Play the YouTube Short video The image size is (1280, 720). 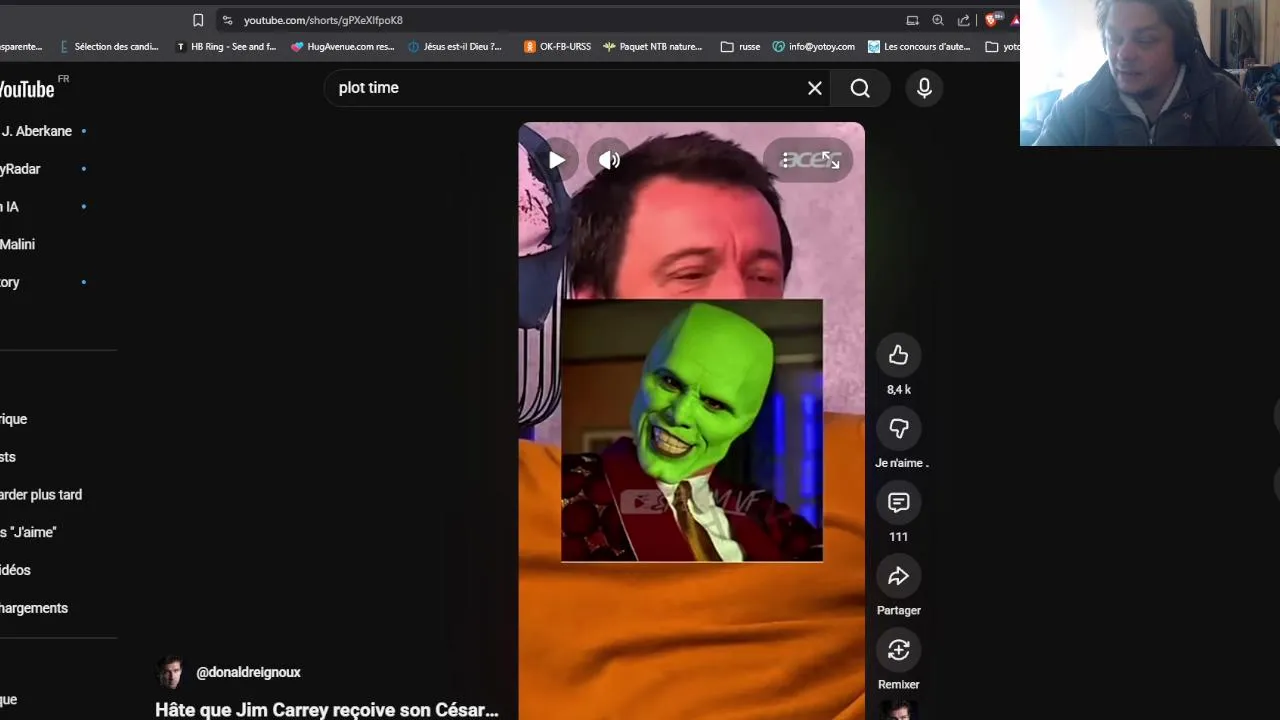point(556,160)
